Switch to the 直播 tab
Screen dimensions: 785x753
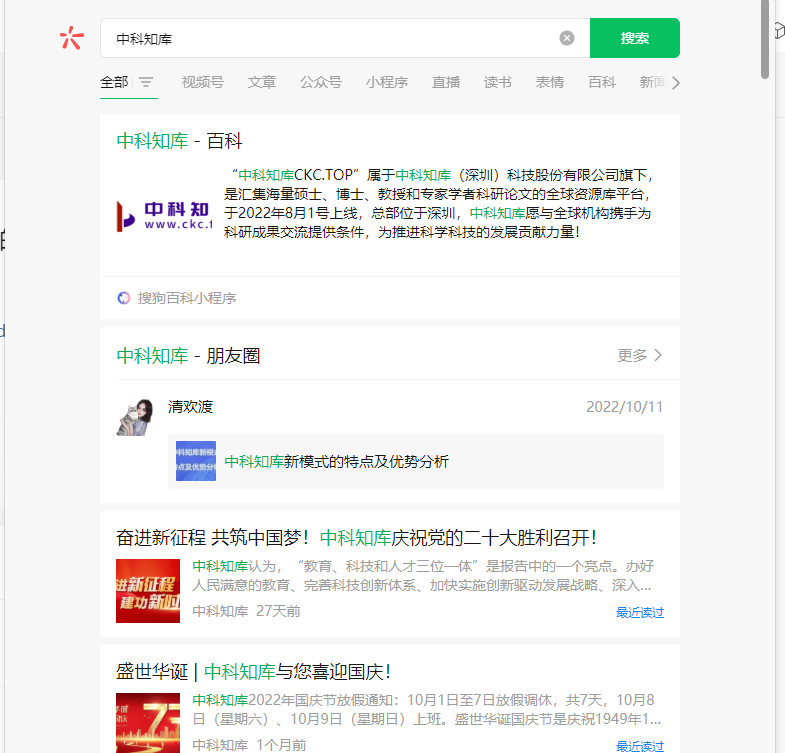[x=446, y=82]
